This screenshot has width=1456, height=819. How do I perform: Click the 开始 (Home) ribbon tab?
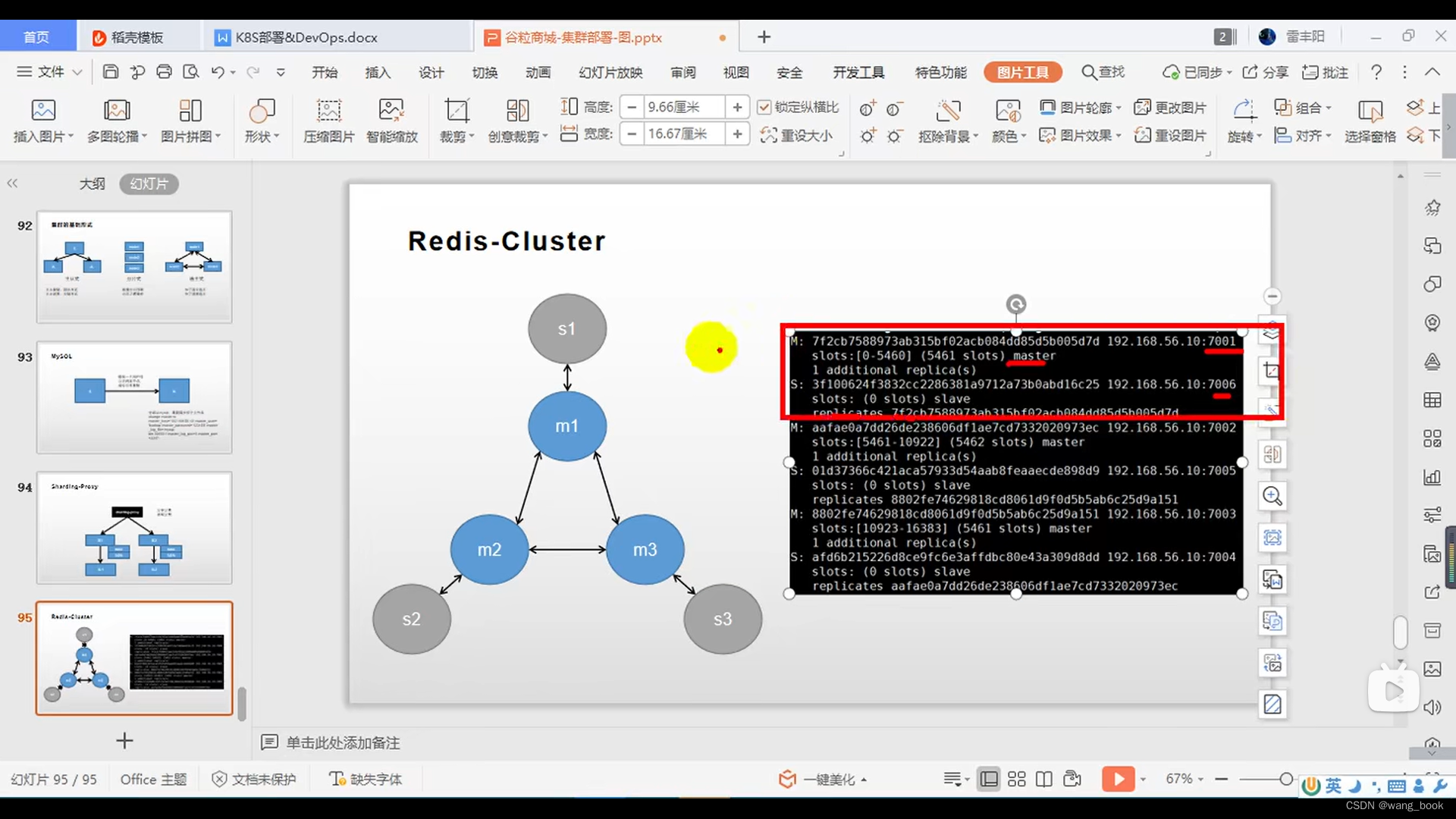click(322, 72)
